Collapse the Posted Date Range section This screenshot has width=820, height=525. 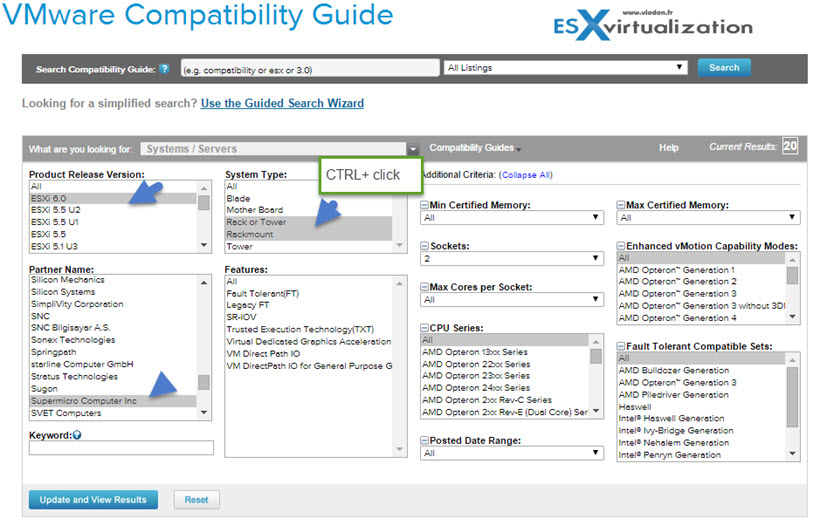[x=425, y=440]
